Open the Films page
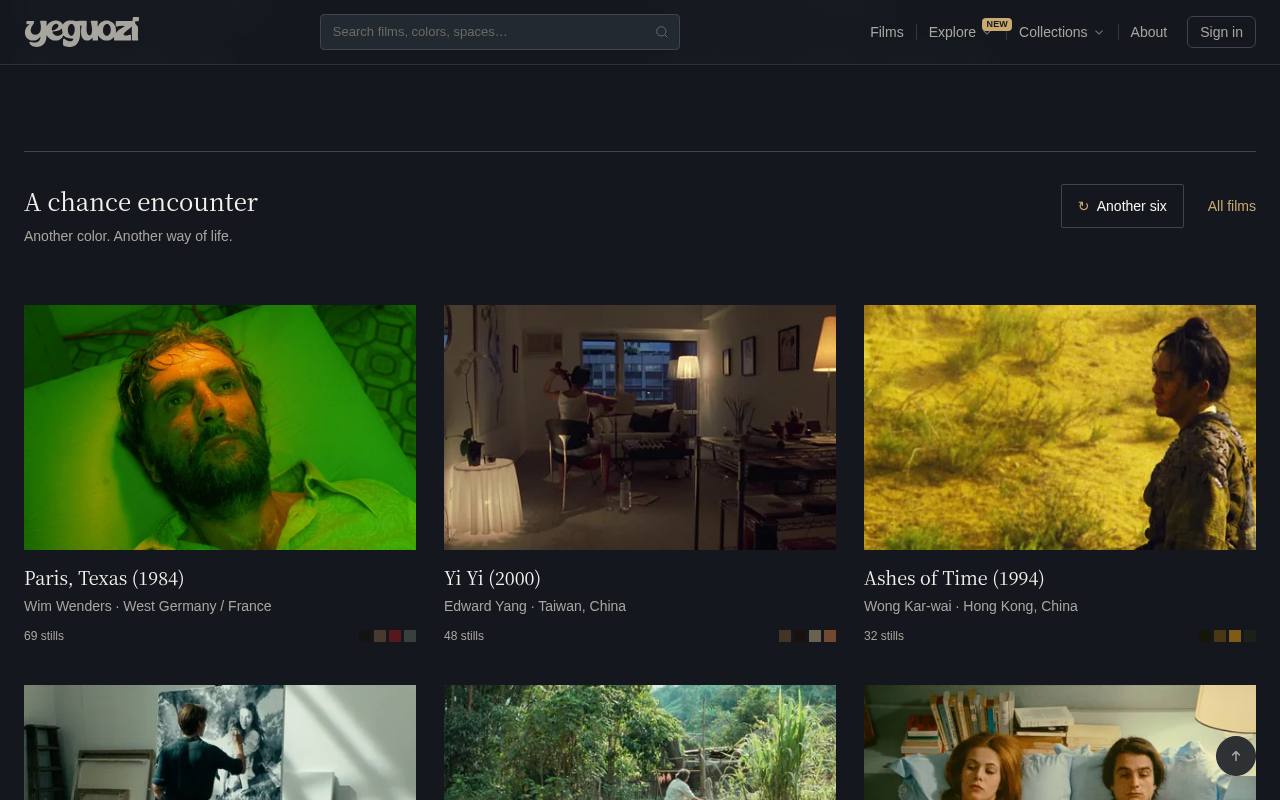This screenshot has height=800, width=1280. point(887,32)
